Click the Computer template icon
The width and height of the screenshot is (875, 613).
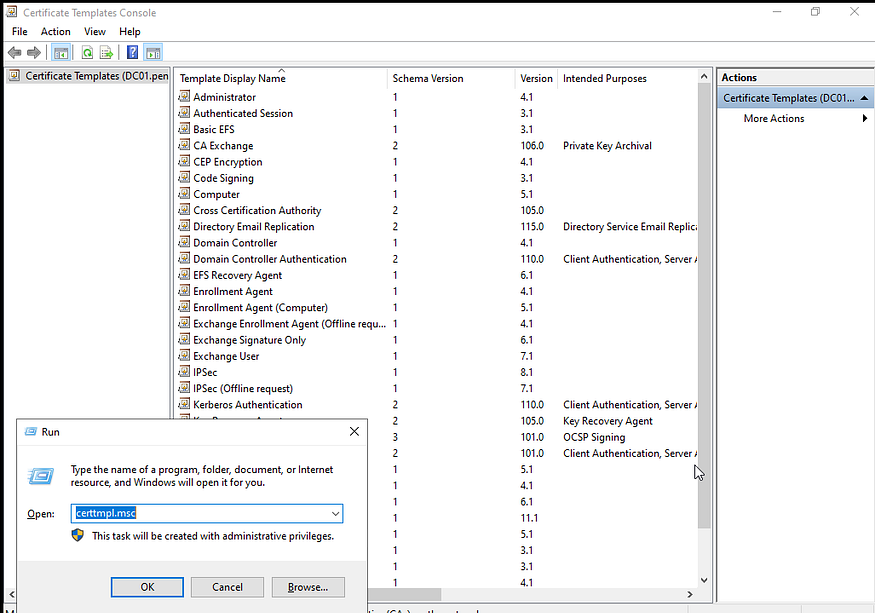tap(184, 194)
